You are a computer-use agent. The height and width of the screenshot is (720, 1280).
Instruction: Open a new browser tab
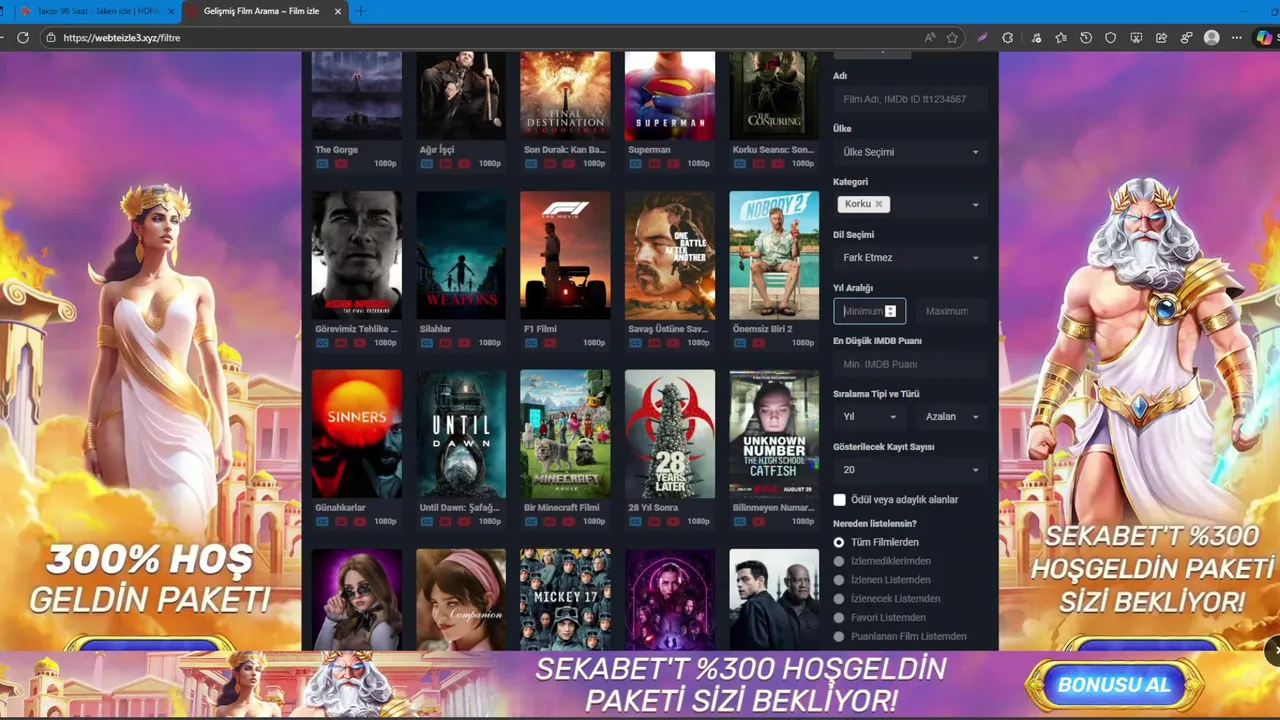tap(361, 11)
